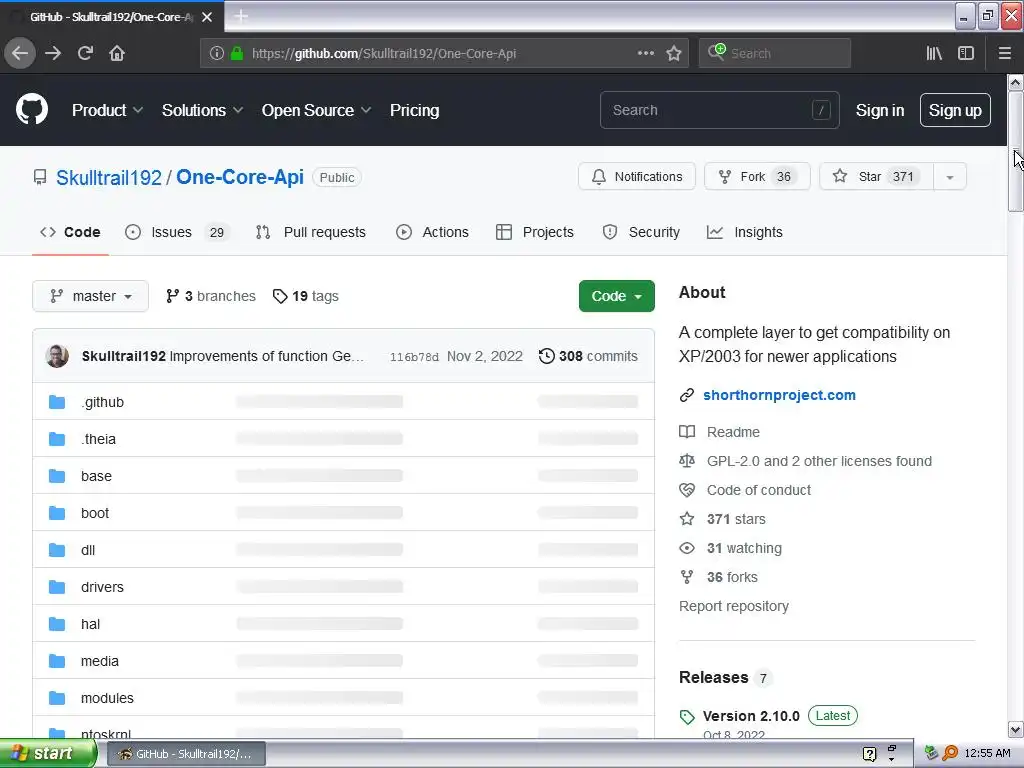
Task: Open the Skulltrail192 owner link
Action: click(108, 177)
